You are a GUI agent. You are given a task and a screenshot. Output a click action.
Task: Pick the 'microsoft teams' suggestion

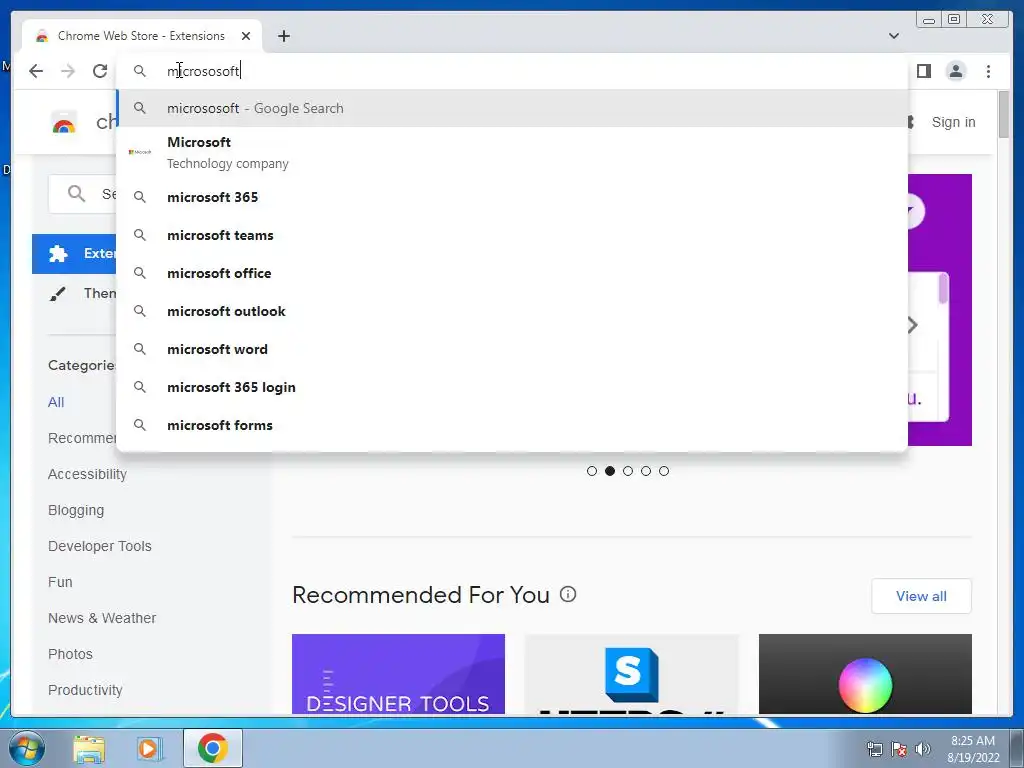pos(512,235)
